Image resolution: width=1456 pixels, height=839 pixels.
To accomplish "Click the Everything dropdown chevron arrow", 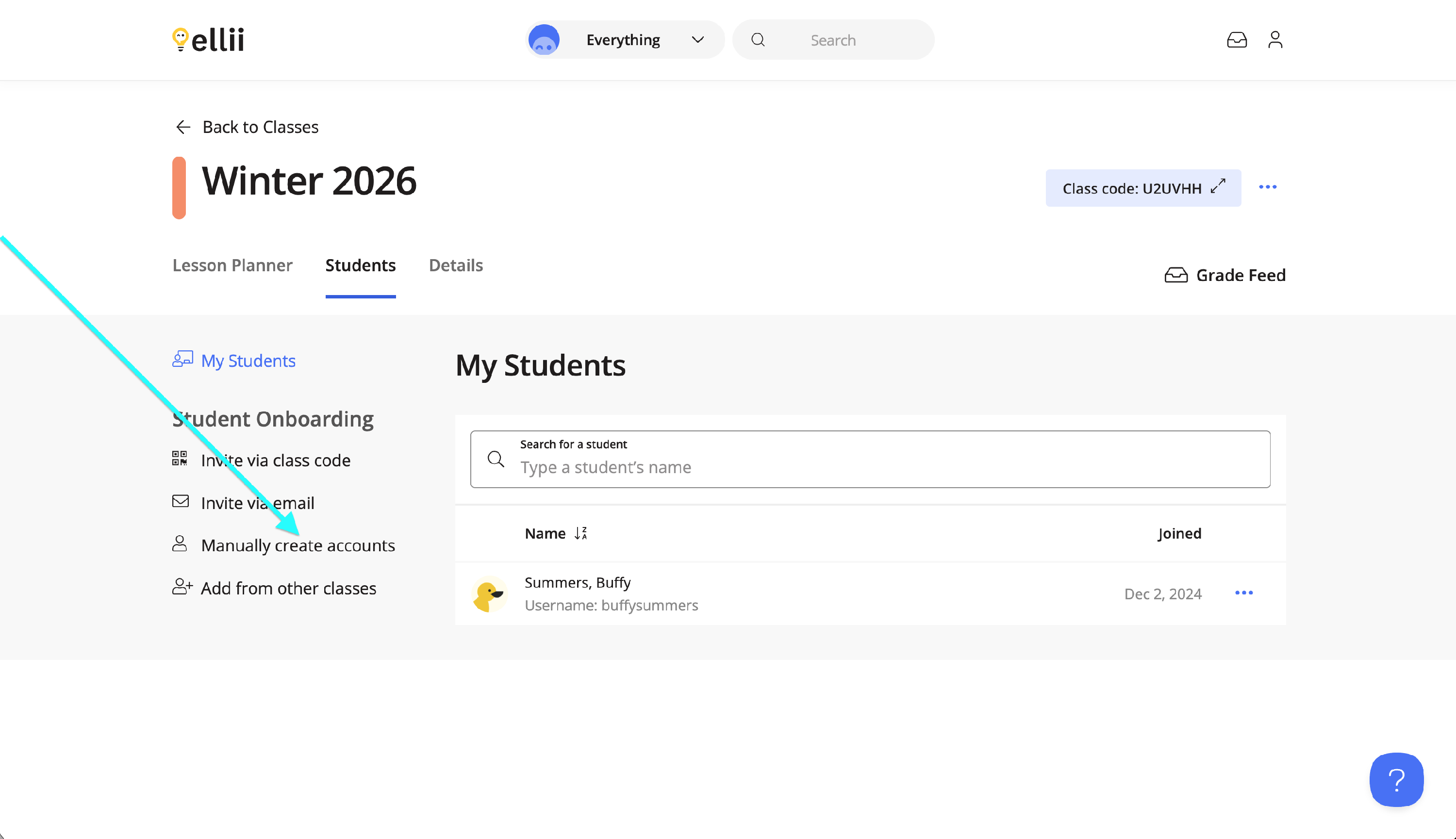I will click(x=698, y=40).
